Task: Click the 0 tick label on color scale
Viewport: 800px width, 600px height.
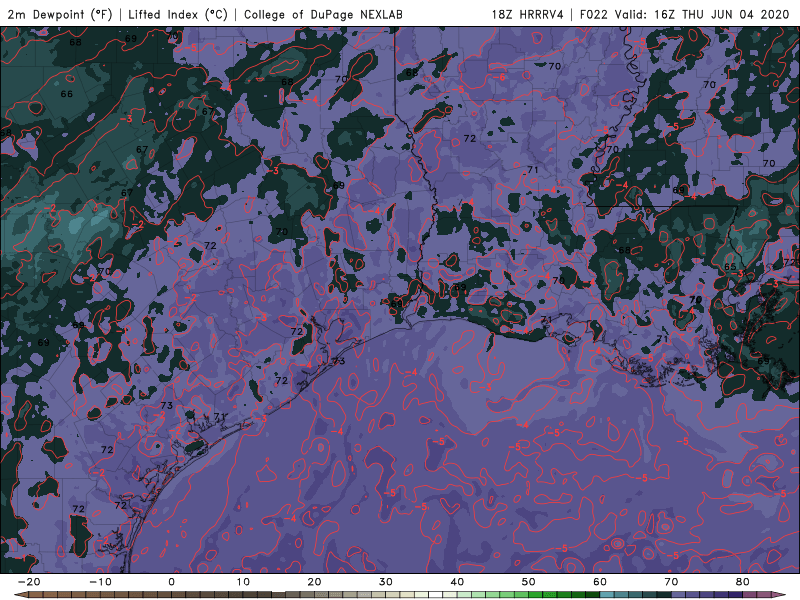Action: pyautogui.click(x=171, y=582)
